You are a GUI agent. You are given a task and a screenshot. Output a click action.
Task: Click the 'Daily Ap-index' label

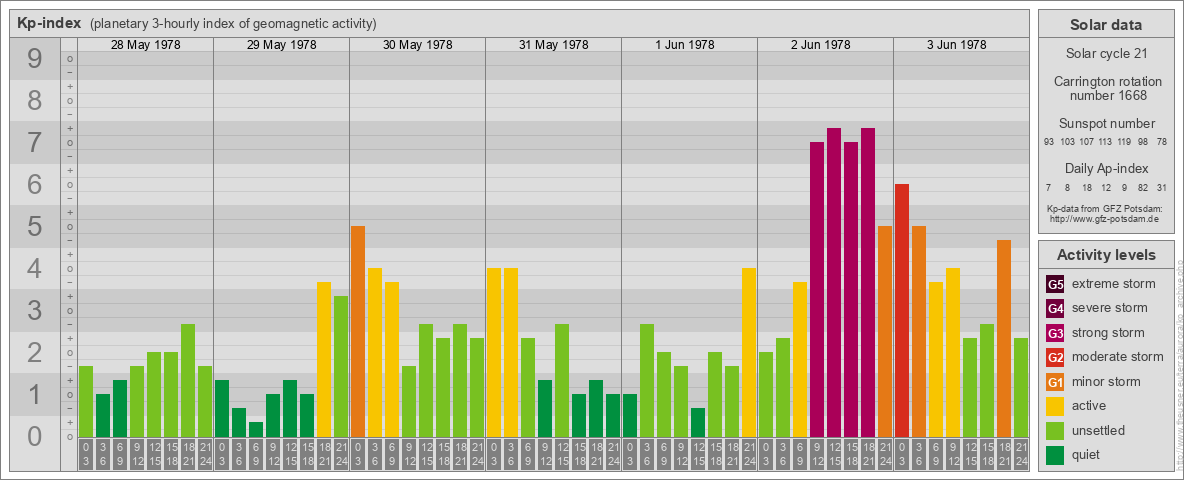coord(1105,168)
